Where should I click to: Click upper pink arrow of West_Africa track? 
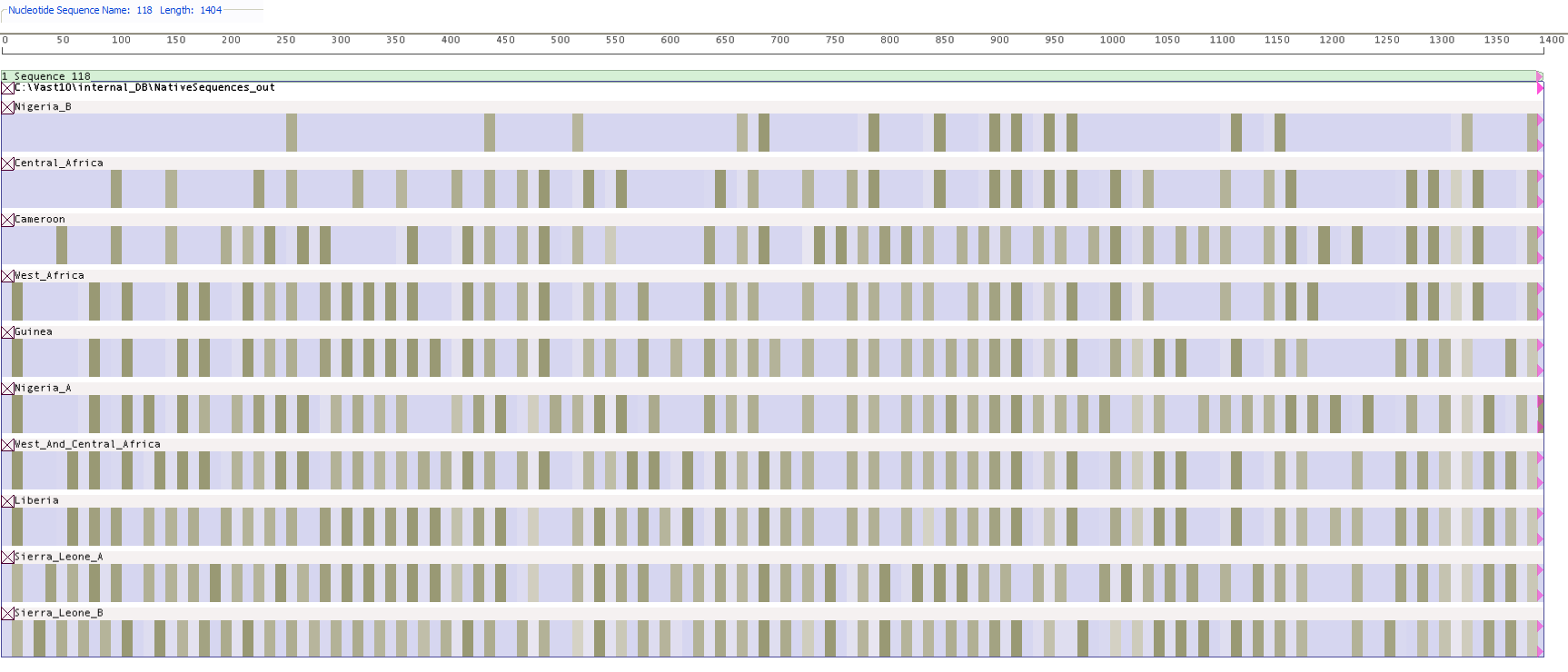(x=1540, y=289)
